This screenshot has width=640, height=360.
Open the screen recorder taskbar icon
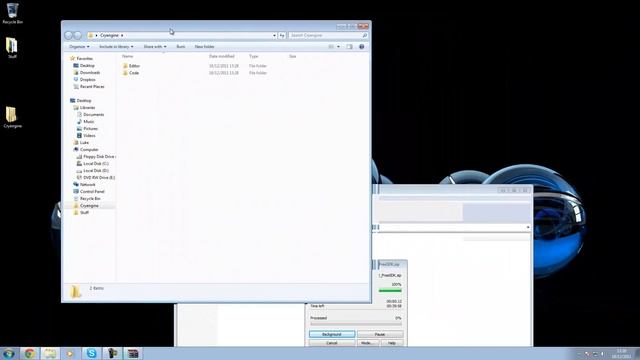point(112,353)
